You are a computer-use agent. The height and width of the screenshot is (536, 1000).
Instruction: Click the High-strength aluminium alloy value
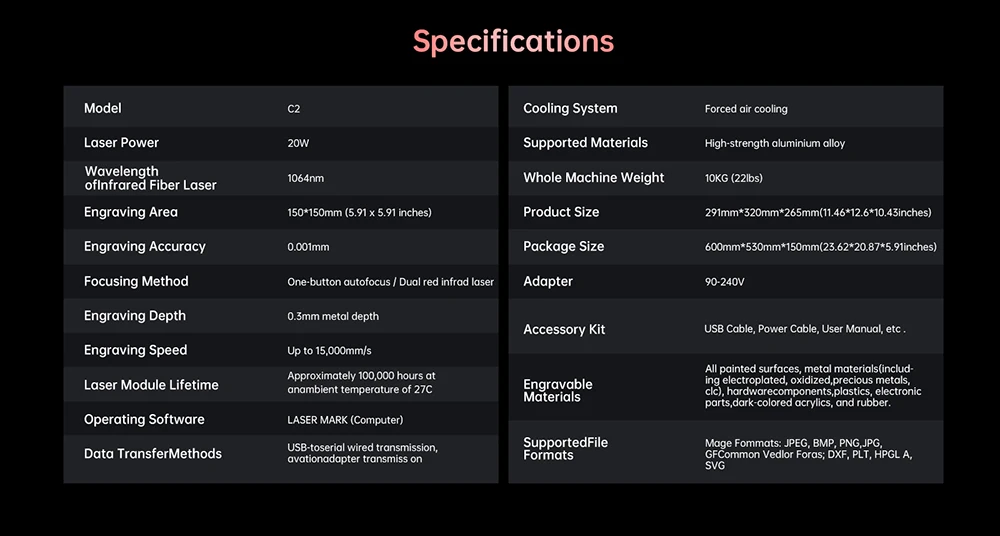click(x=775, y=143)
